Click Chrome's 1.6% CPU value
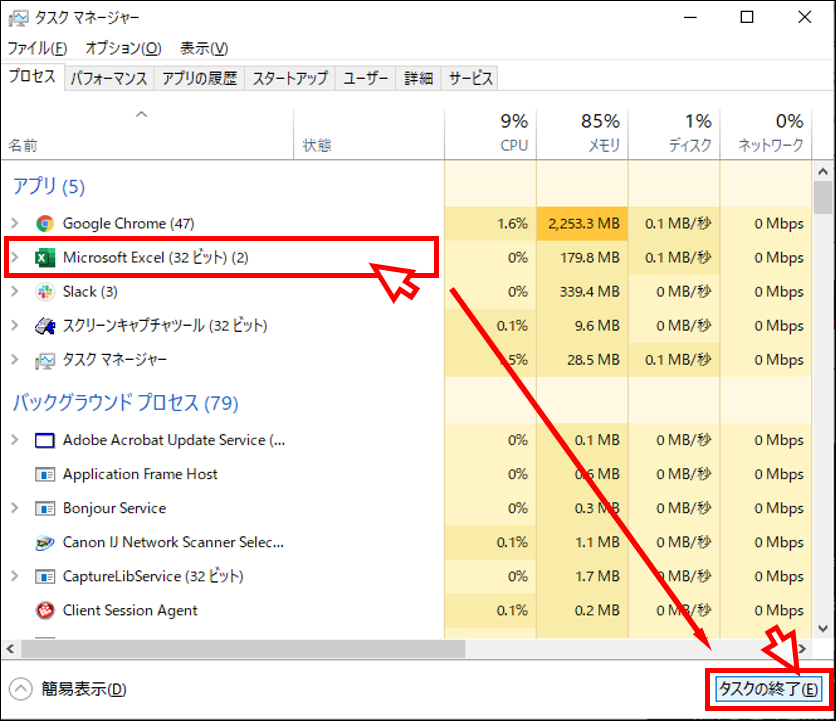The image size is (836, 721). pyautogui.click(x=512, y=223)
